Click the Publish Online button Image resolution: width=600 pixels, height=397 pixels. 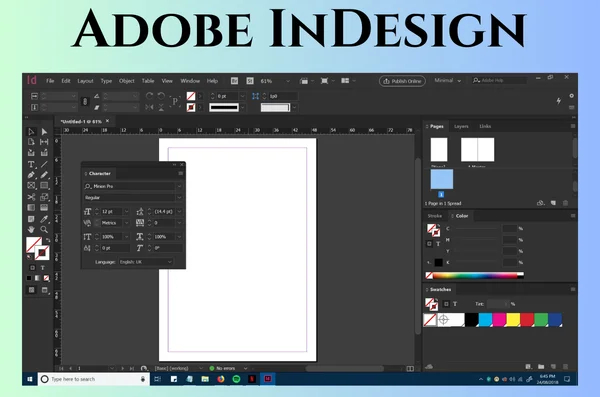[x=402, y=81]
